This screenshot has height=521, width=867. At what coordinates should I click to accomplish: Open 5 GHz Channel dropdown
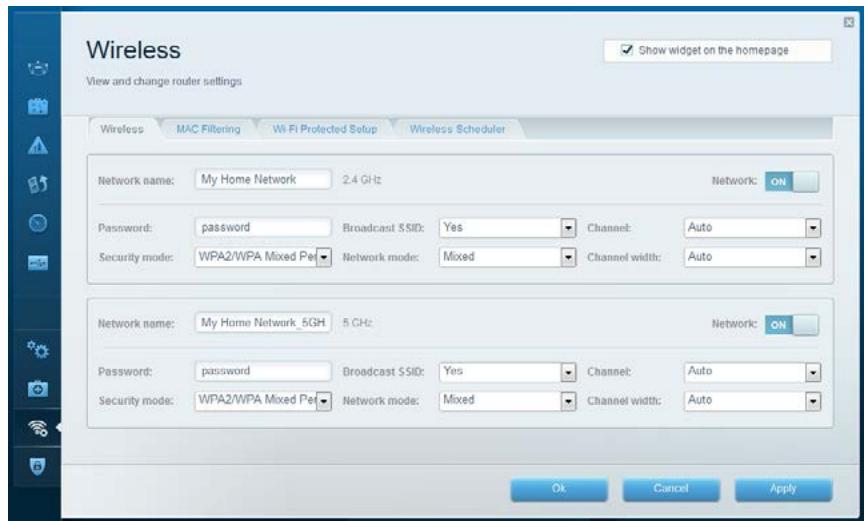click(x=752, y=371)
